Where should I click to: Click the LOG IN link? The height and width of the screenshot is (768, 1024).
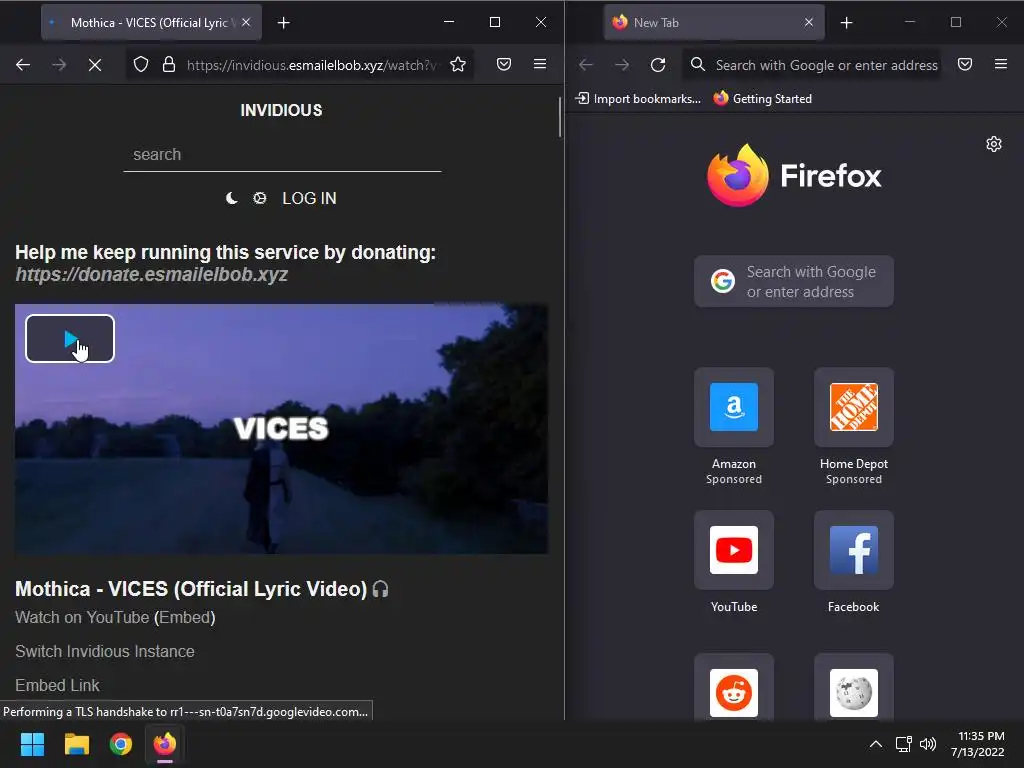[x=309, y=199]
